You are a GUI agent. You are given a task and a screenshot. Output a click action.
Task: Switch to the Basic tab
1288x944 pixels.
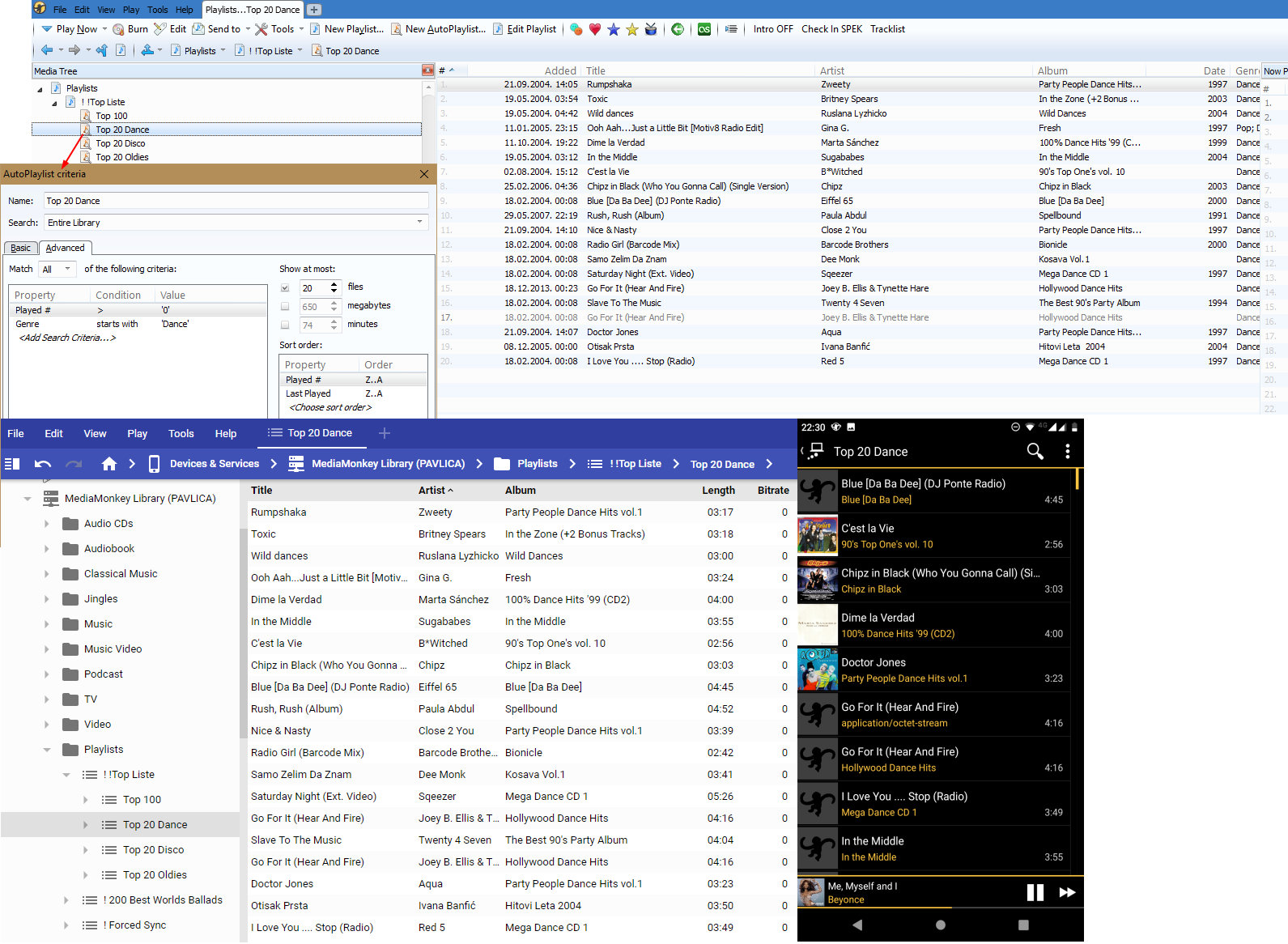pos(21,248)
